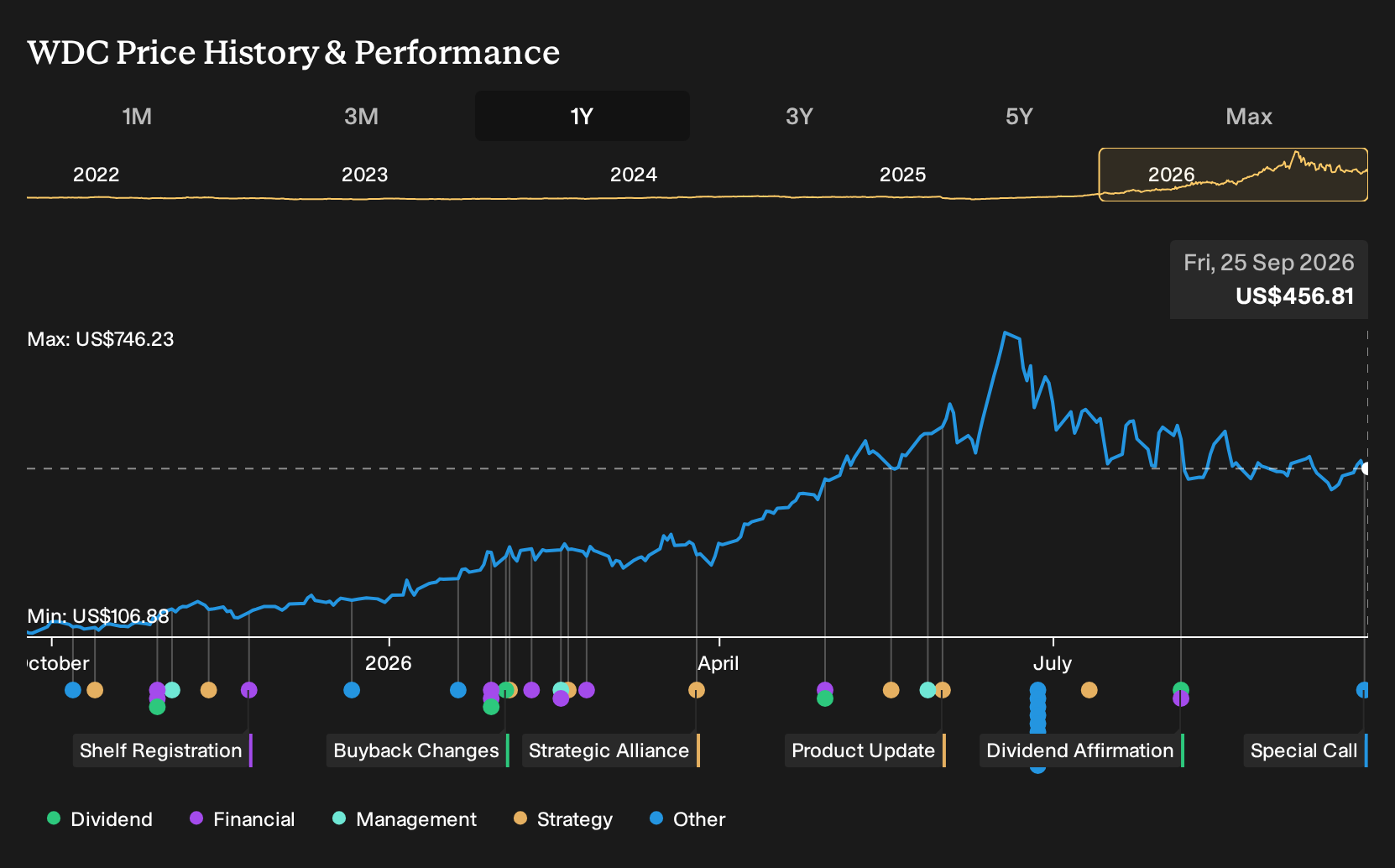Click teal Management dot nearest to October

click(x=172, y=690)
